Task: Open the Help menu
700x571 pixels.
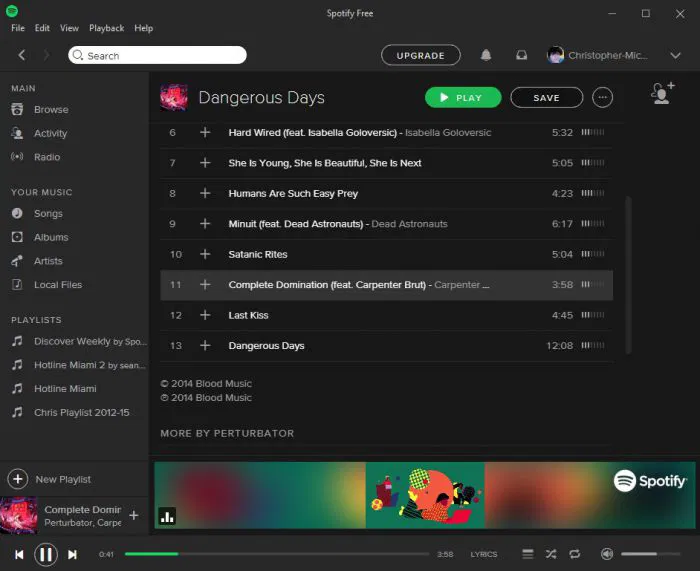Action: (x=144, y=28)
